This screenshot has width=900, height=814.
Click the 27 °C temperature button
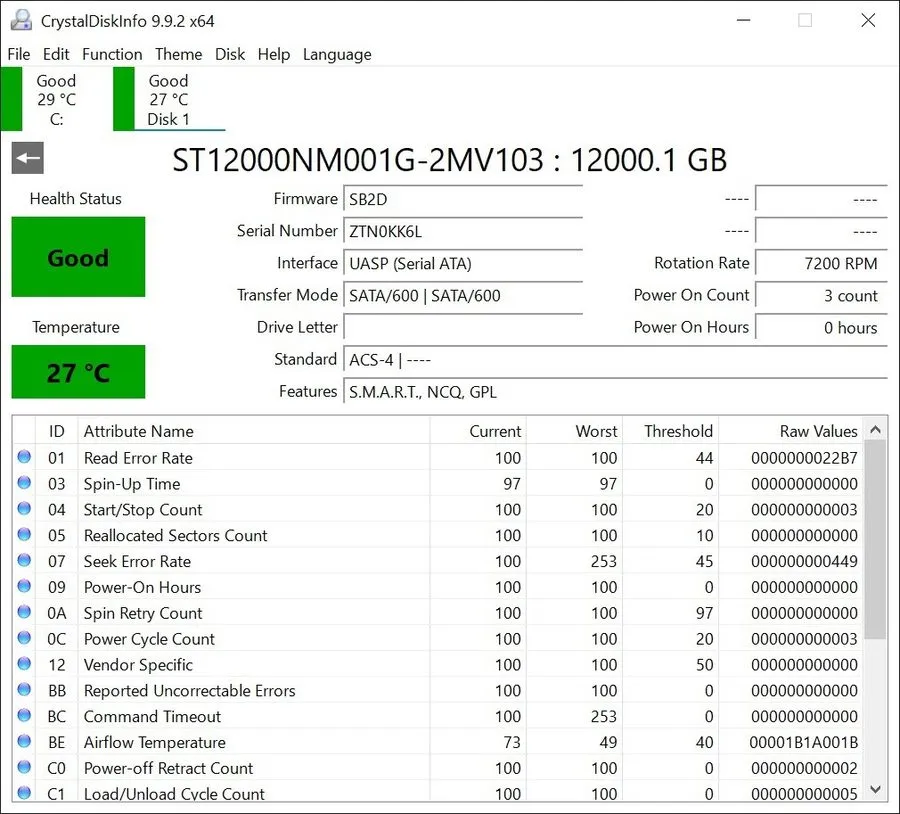click(x=78, y=372)
